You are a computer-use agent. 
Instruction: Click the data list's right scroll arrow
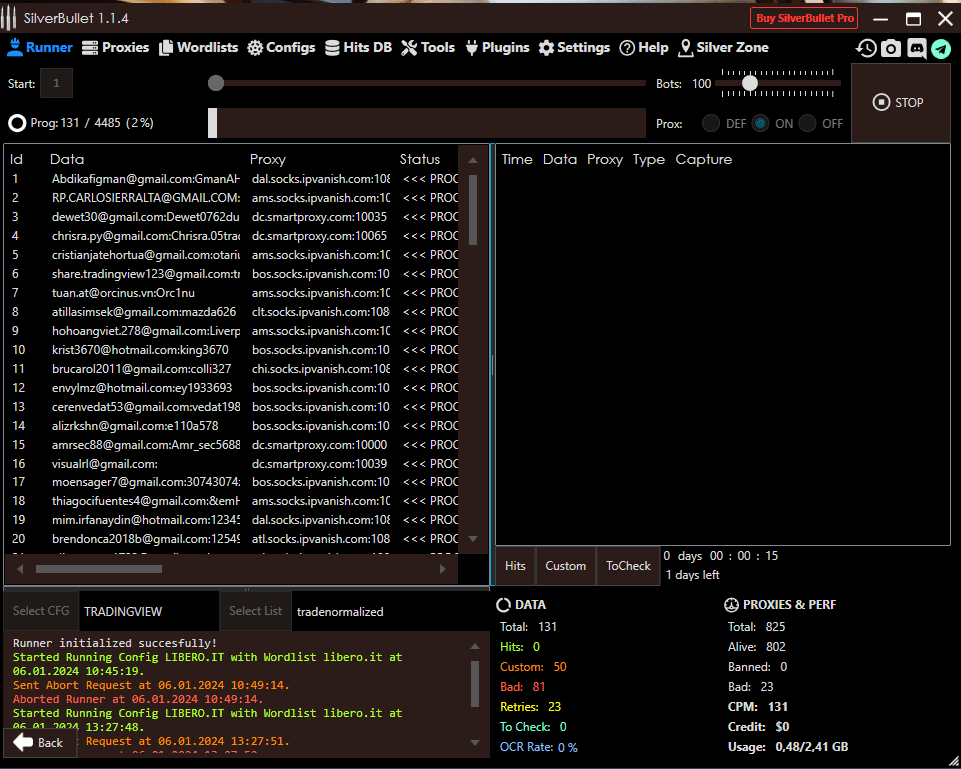point(443,569)
